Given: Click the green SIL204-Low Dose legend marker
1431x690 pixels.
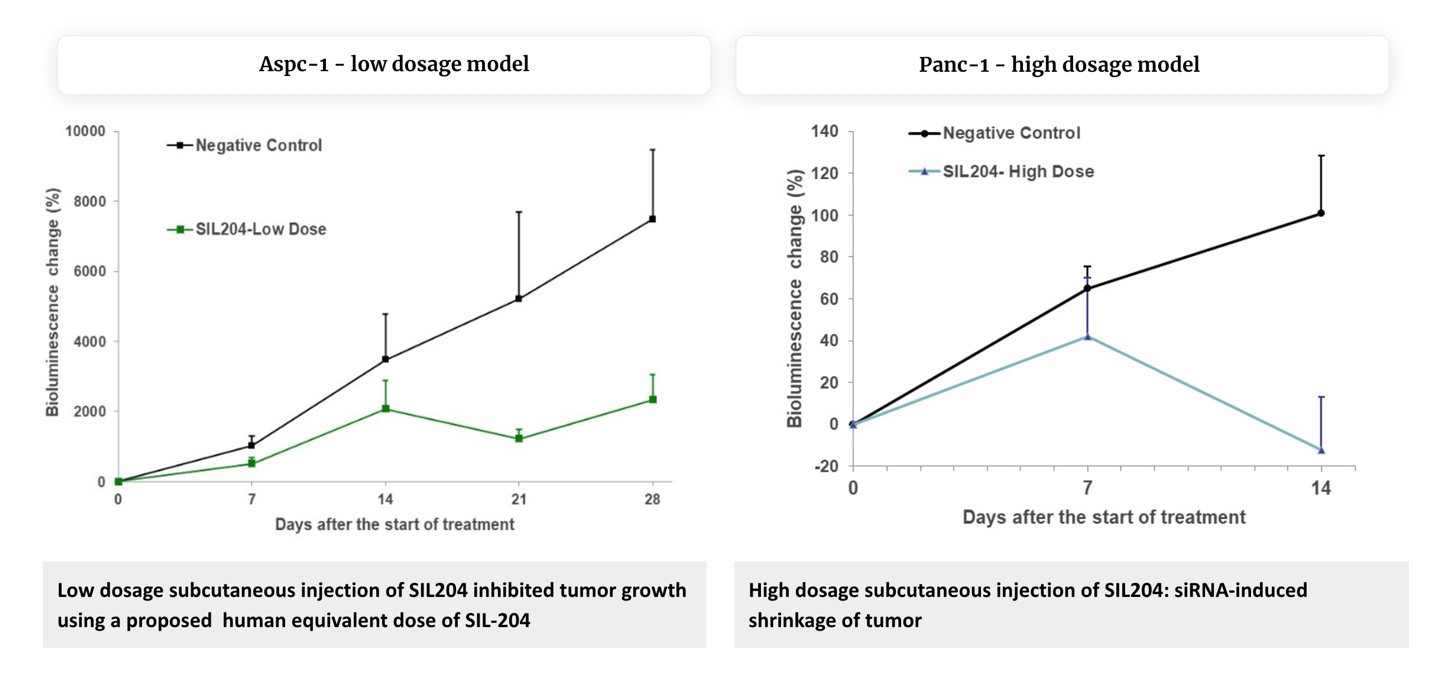Looking at the screenshot, I should point(180,230).
